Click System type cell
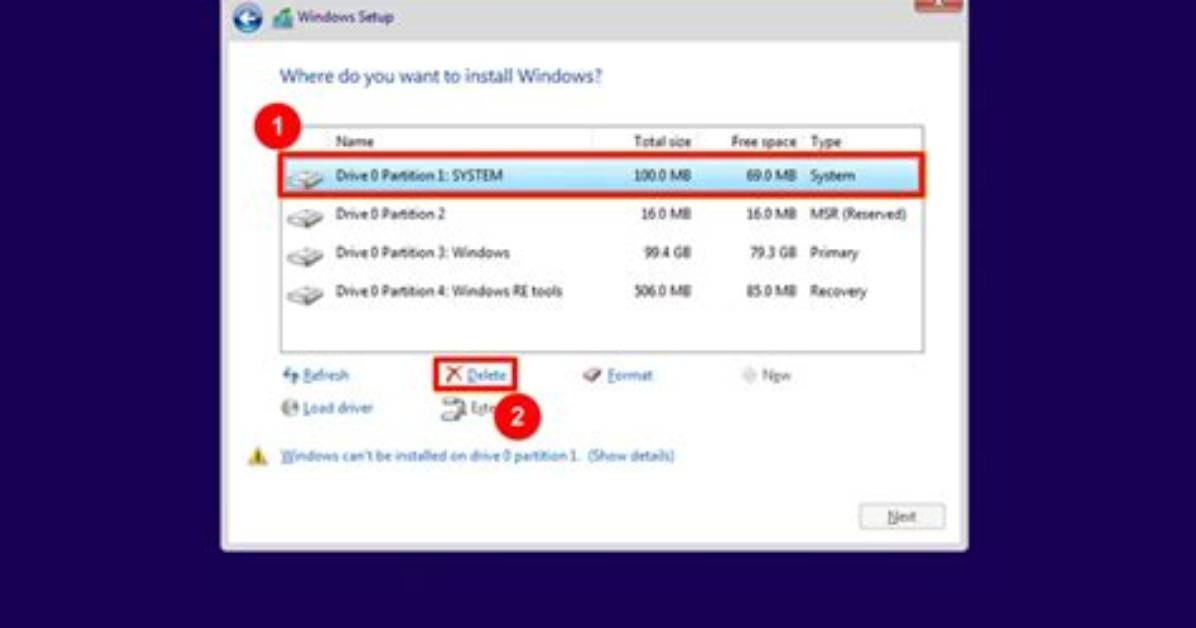 tap(832, 176)
